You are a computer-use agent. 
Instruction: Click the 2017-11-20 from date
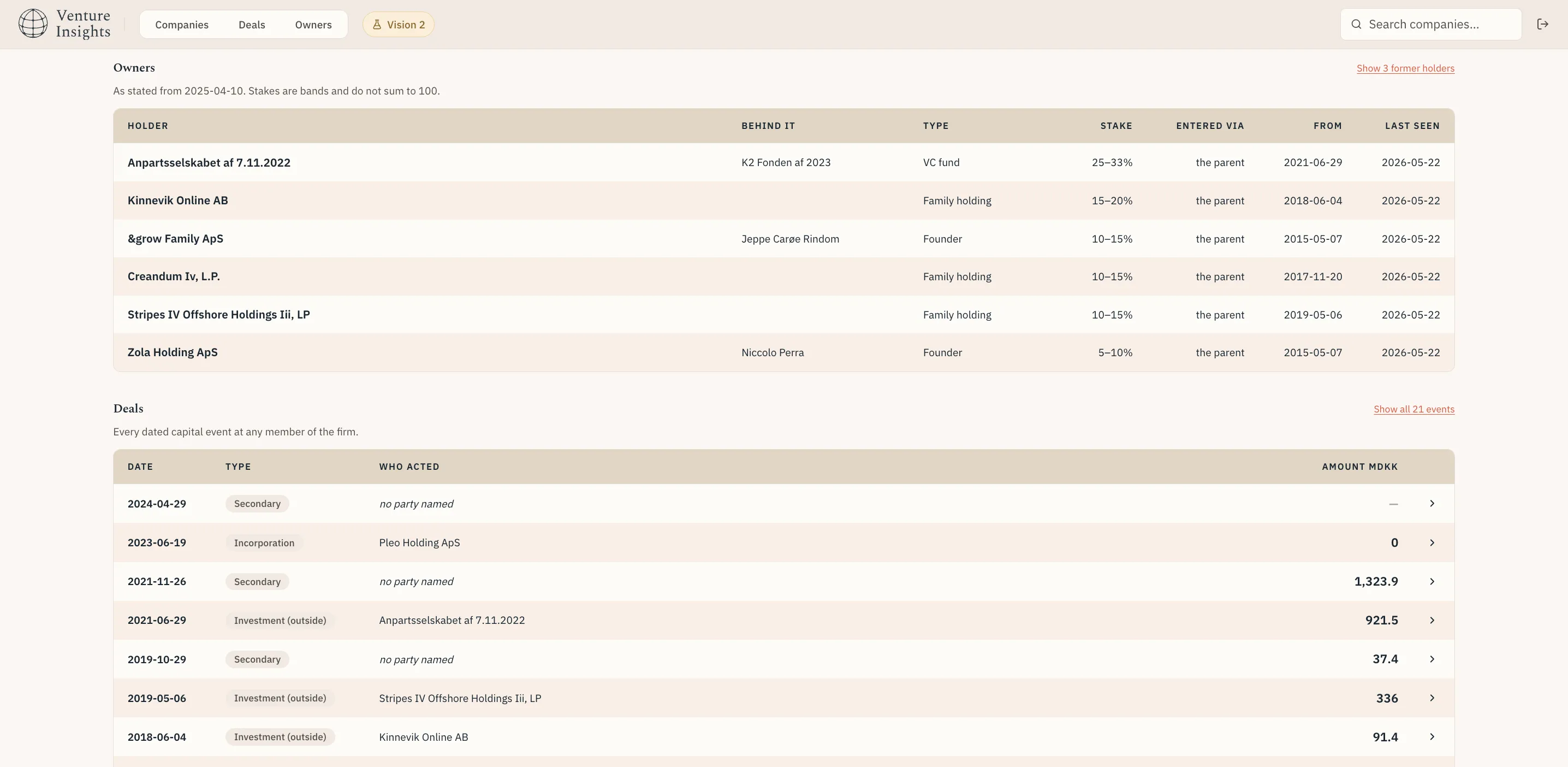1313,276
